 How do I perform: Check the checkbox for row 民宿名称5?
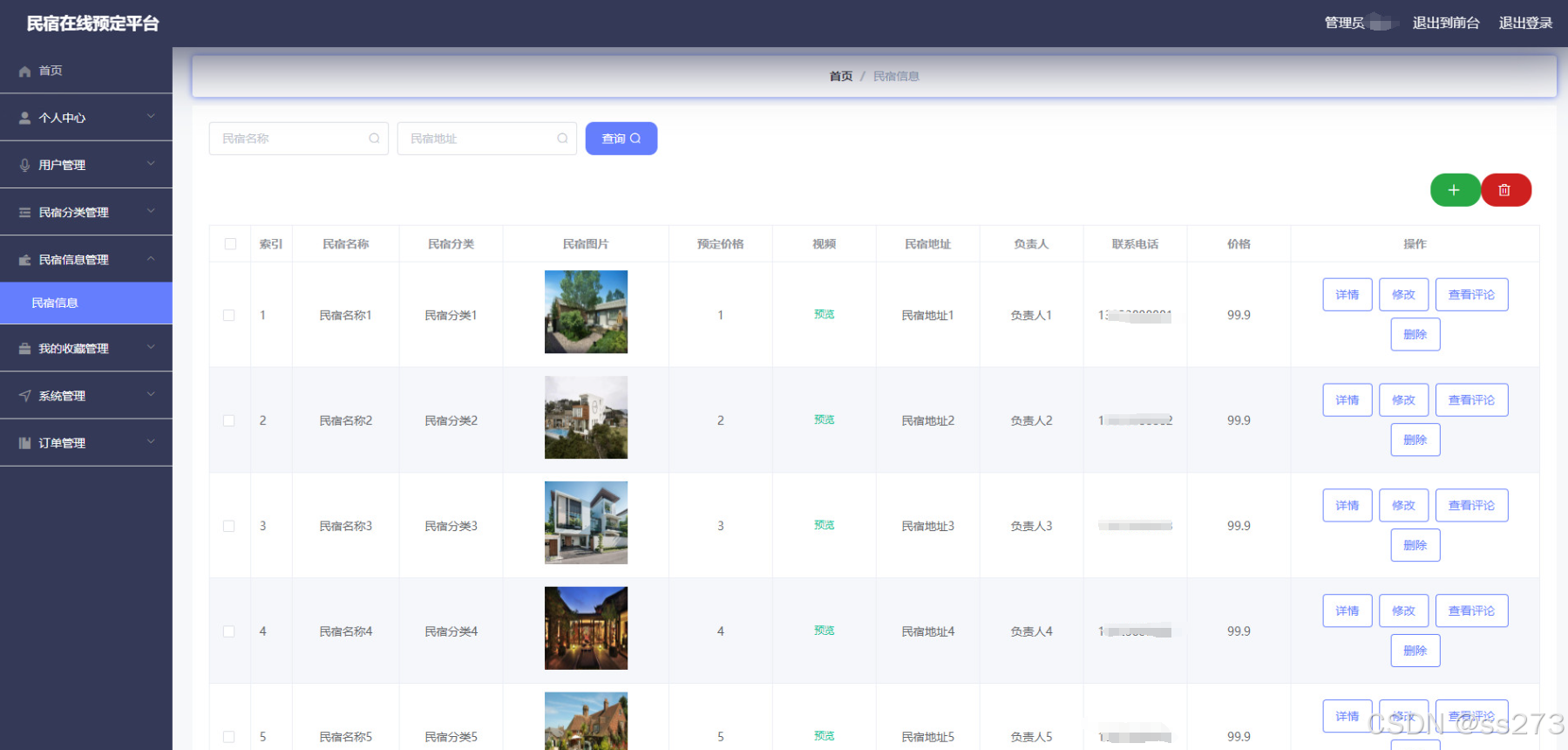[x=229, y=737]
